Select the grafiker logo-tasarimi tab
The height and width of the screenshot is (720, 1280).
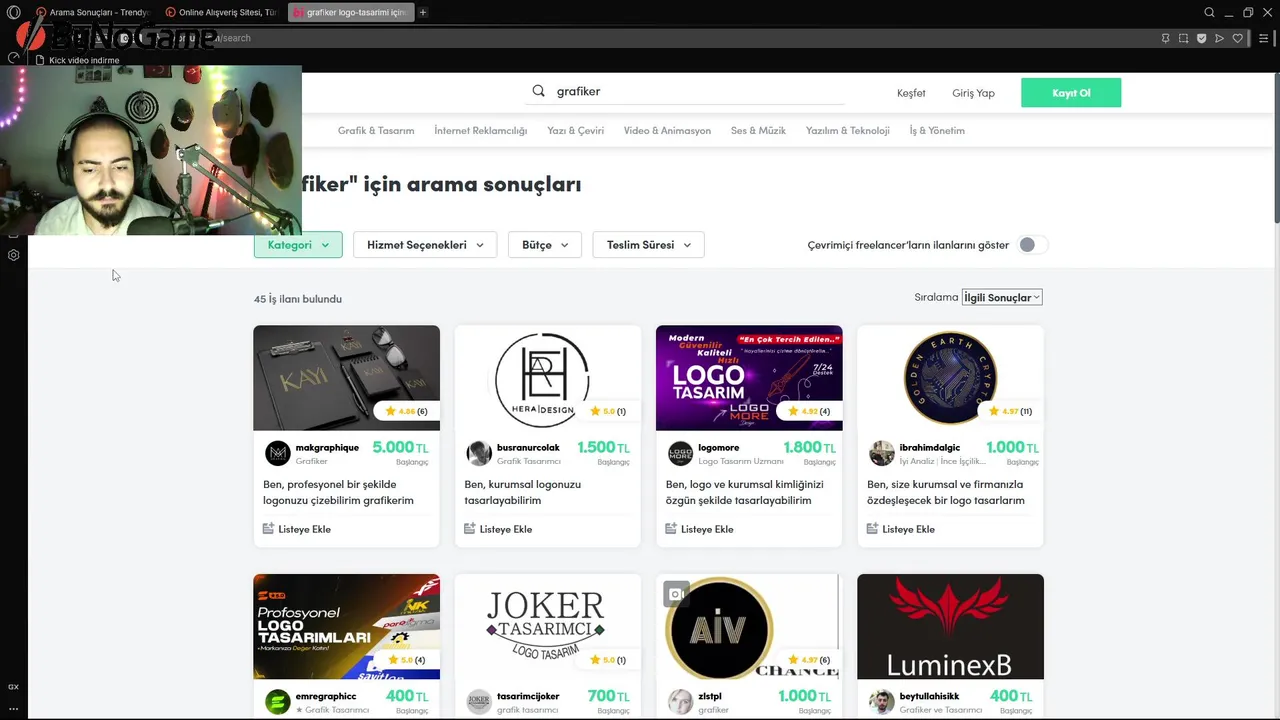pos(351,12)
